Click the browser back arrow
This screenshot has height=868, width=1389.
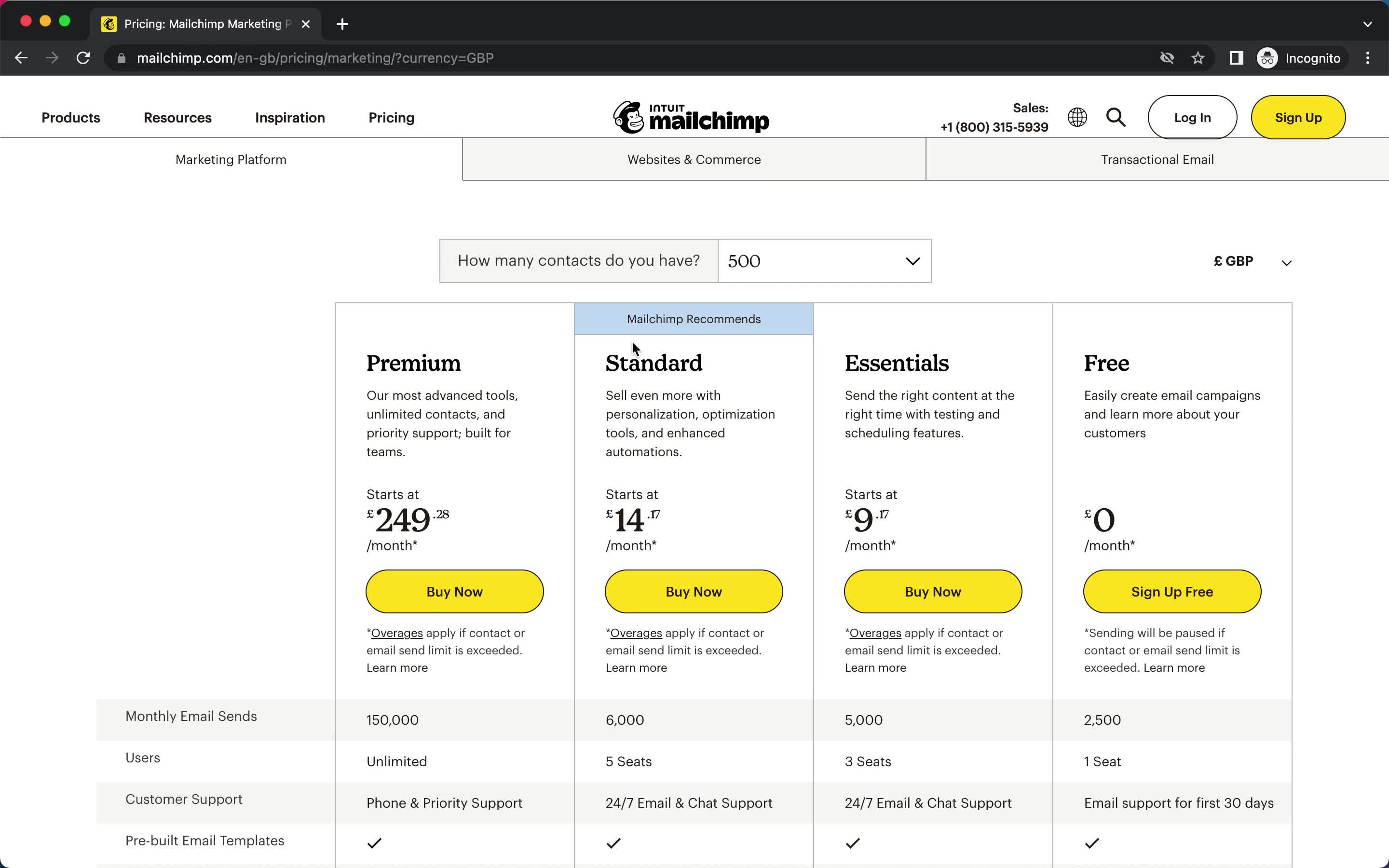point(21,58)
